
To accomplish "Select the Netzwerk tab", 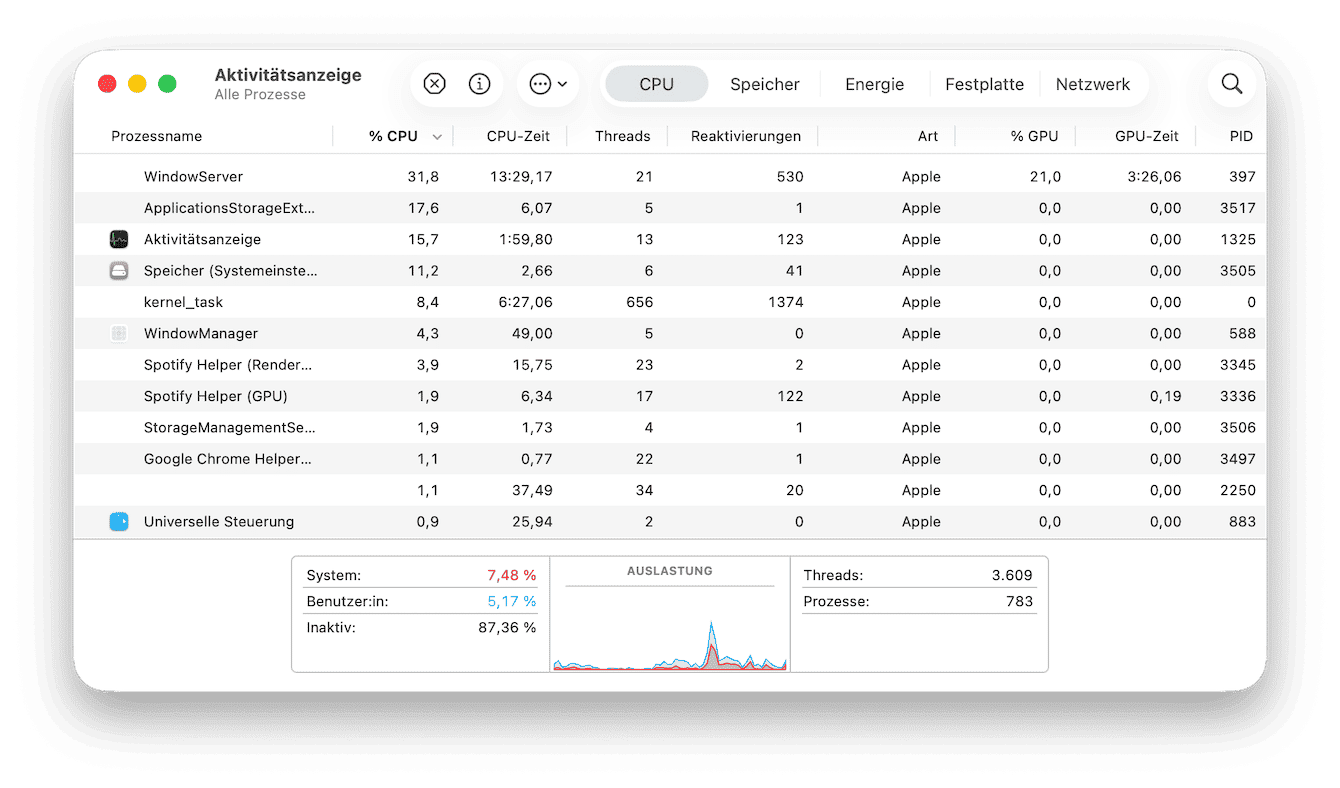I will click(x=1092, y=84).
